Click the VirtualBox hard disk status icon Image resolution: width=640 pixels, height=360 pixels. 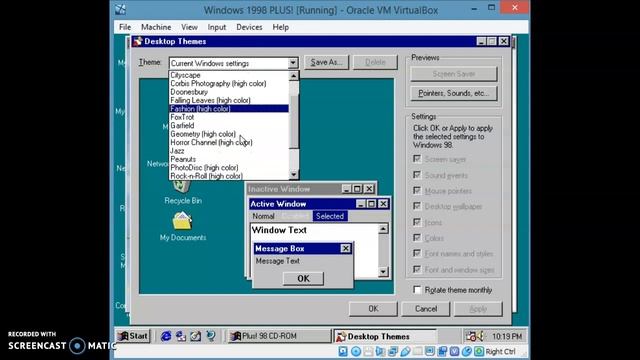pos(343,351)
